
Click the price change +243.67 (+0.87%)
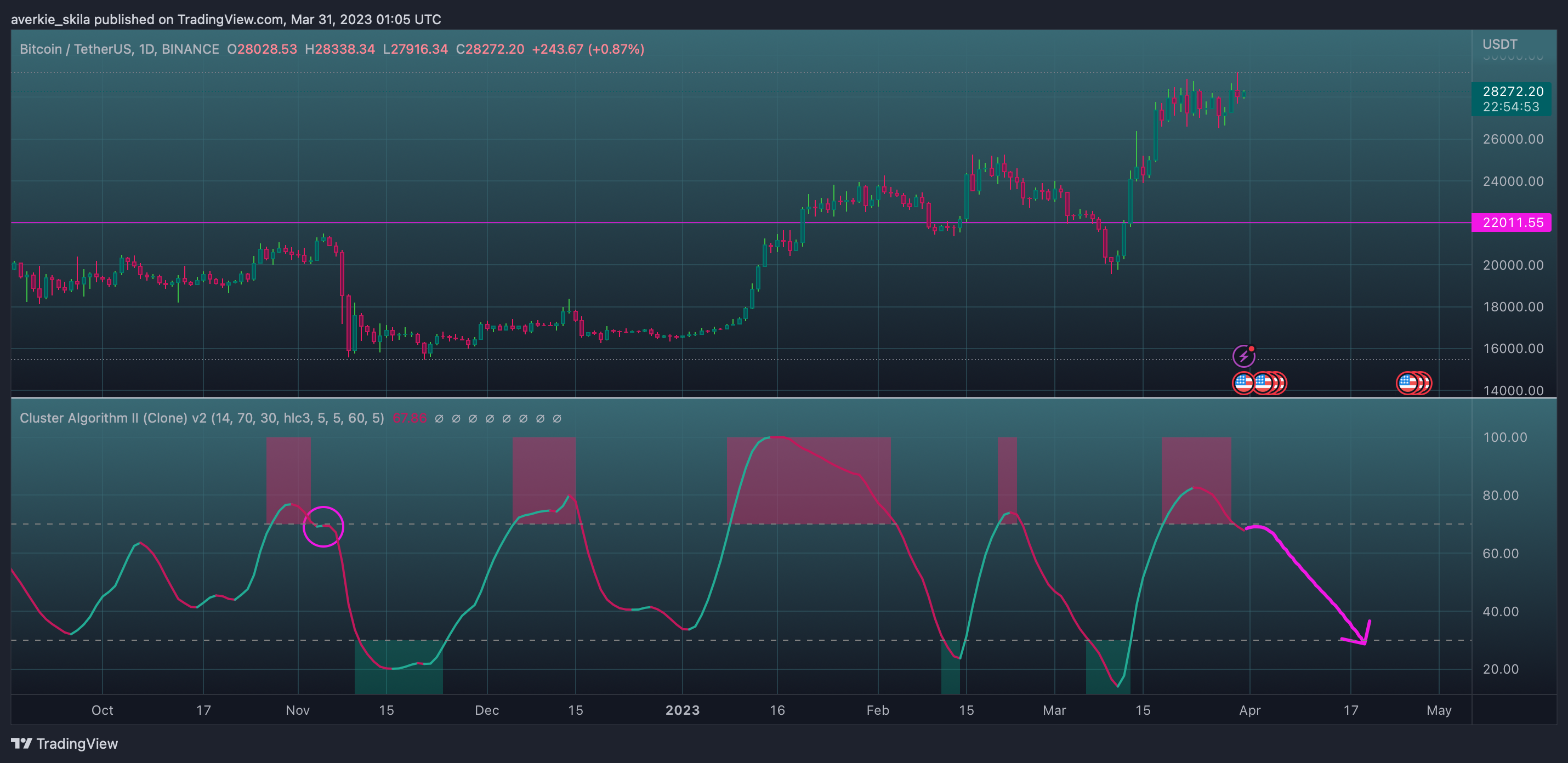point(588,49)
